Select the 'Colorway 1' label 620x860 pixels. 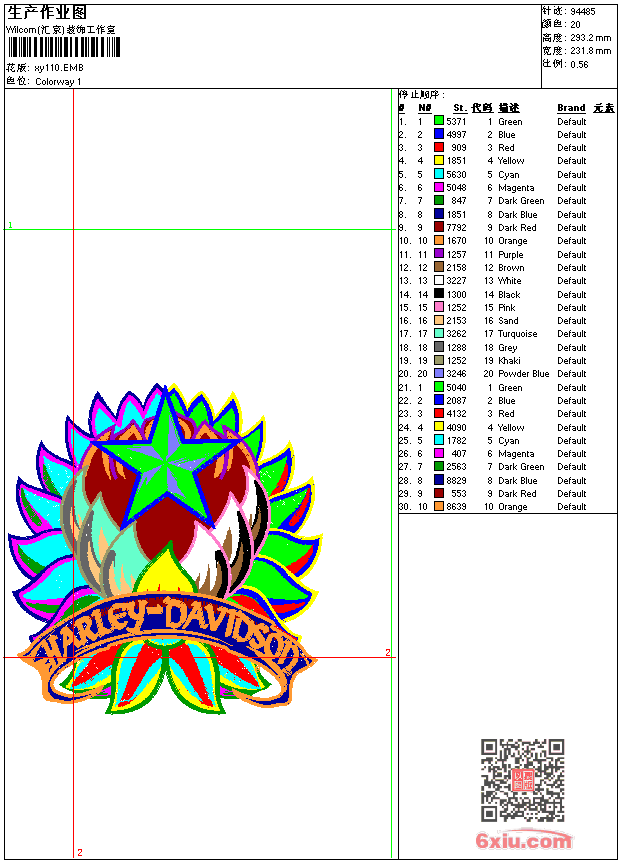click(x=58, y=82)
